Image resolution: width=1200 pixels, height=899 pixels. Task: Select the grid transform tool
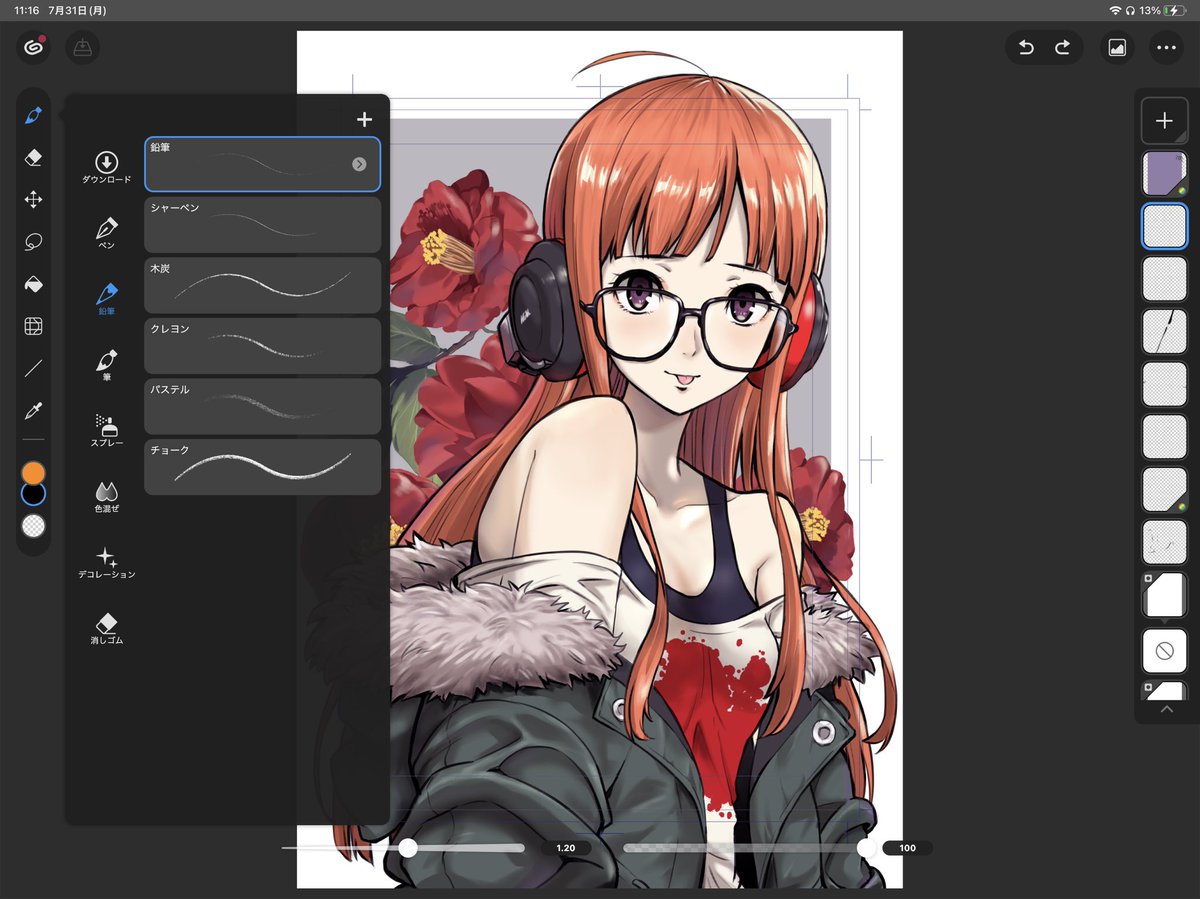point(34,326)
